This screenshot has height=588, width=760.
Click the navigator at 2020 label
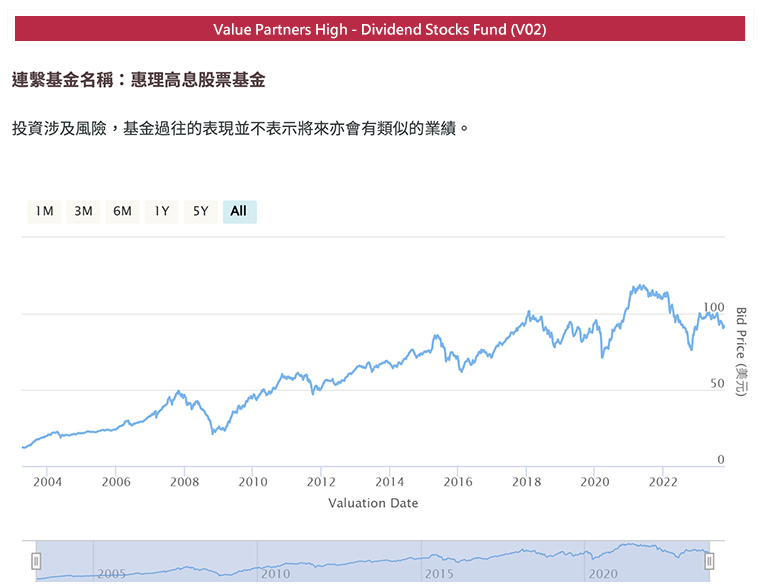click(x=603, y=574)
